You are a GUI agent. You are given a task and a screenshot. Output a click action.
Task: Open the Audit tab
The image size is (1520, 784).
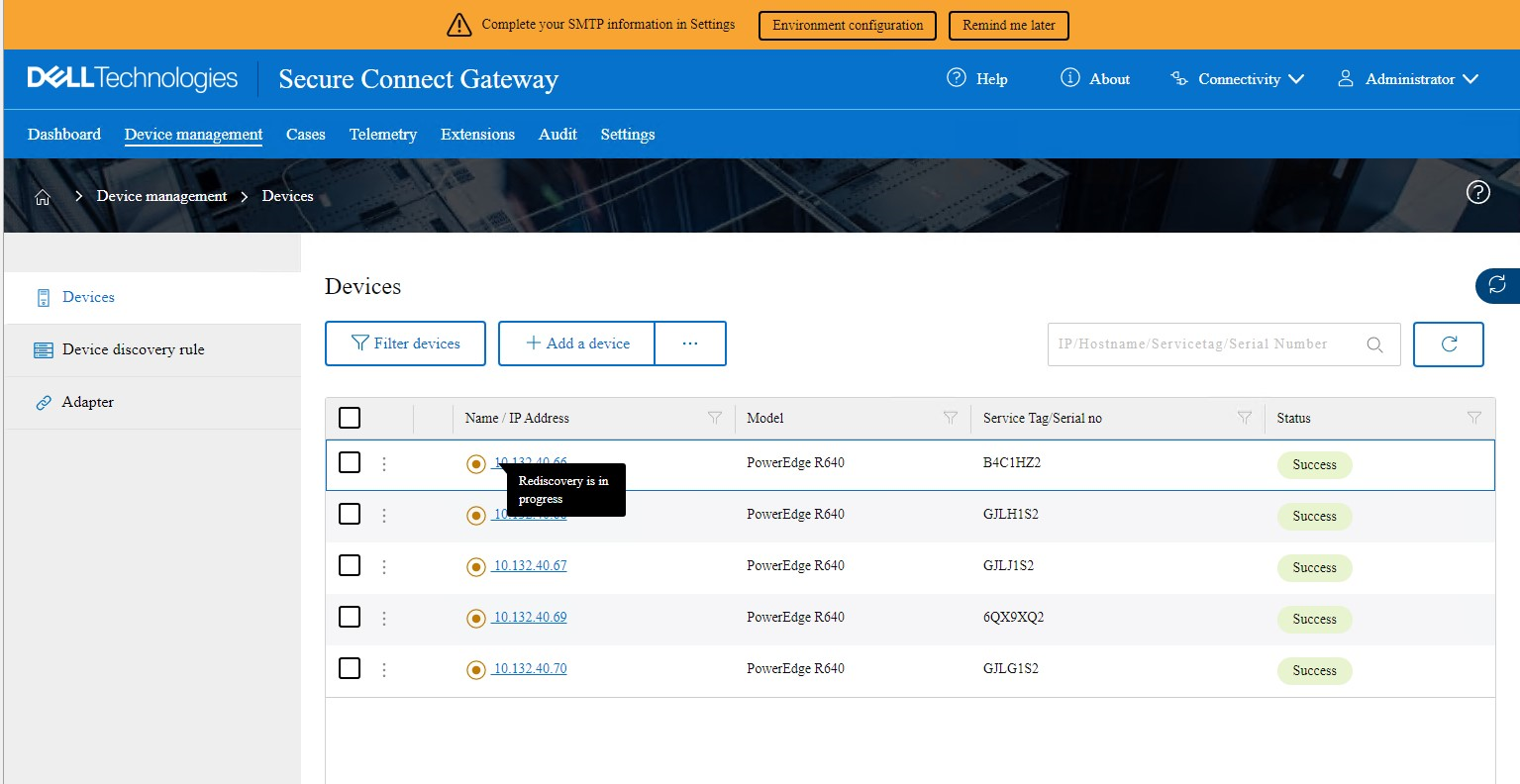point(557,135)
